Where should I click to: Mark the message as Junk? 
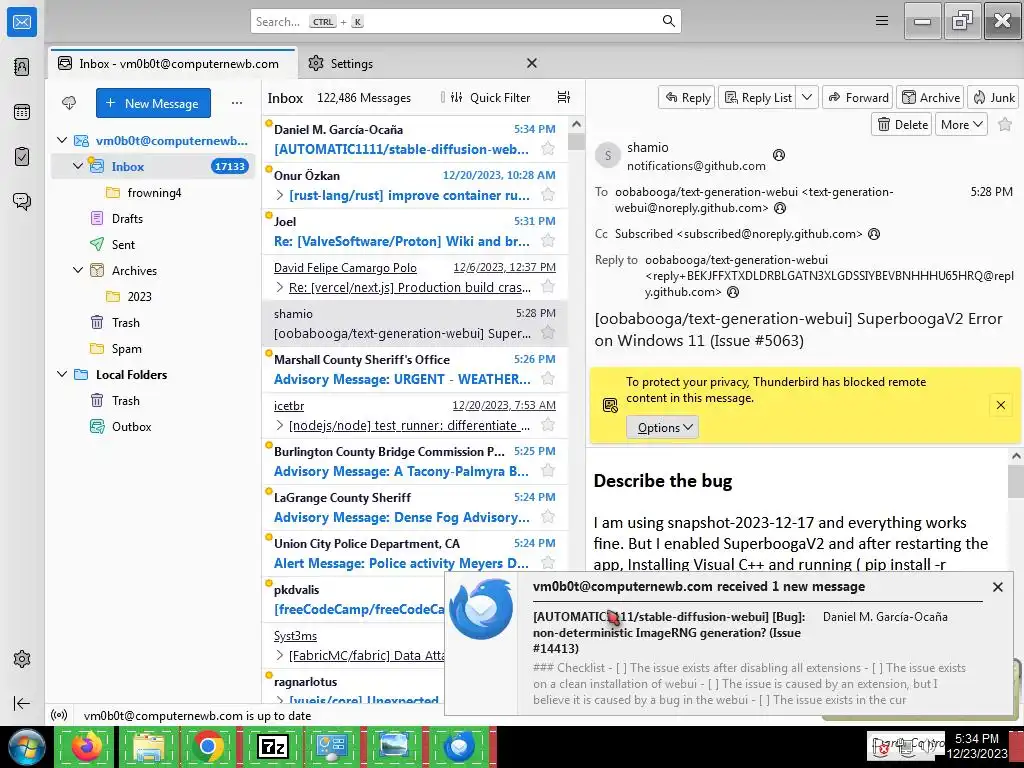pyautogui.click(x=993, y=97)
